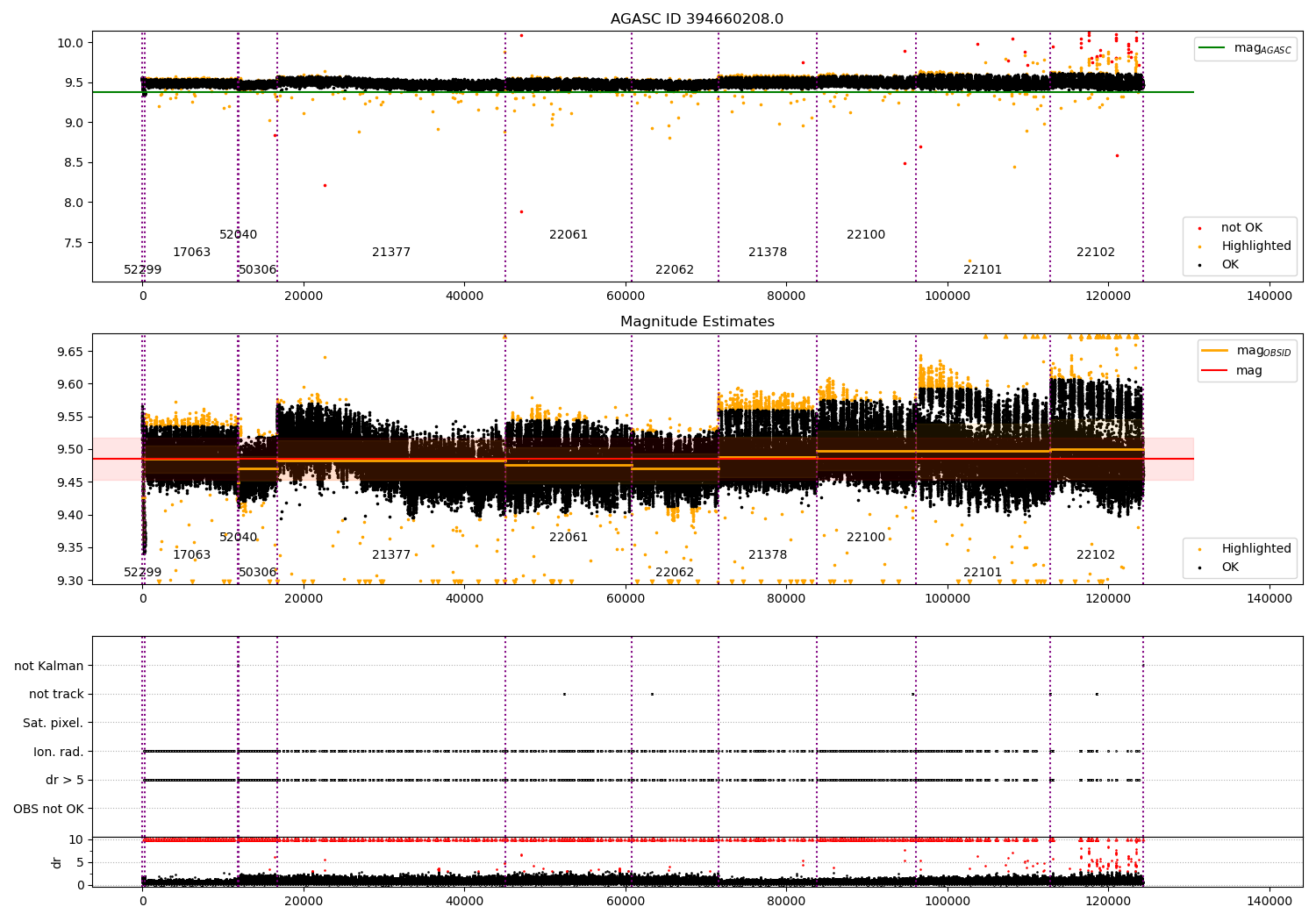This screenshot has height=921, width=1316.
Task: Click the 8.5 y-axis tick in top plot
Action: coord(75,162)
